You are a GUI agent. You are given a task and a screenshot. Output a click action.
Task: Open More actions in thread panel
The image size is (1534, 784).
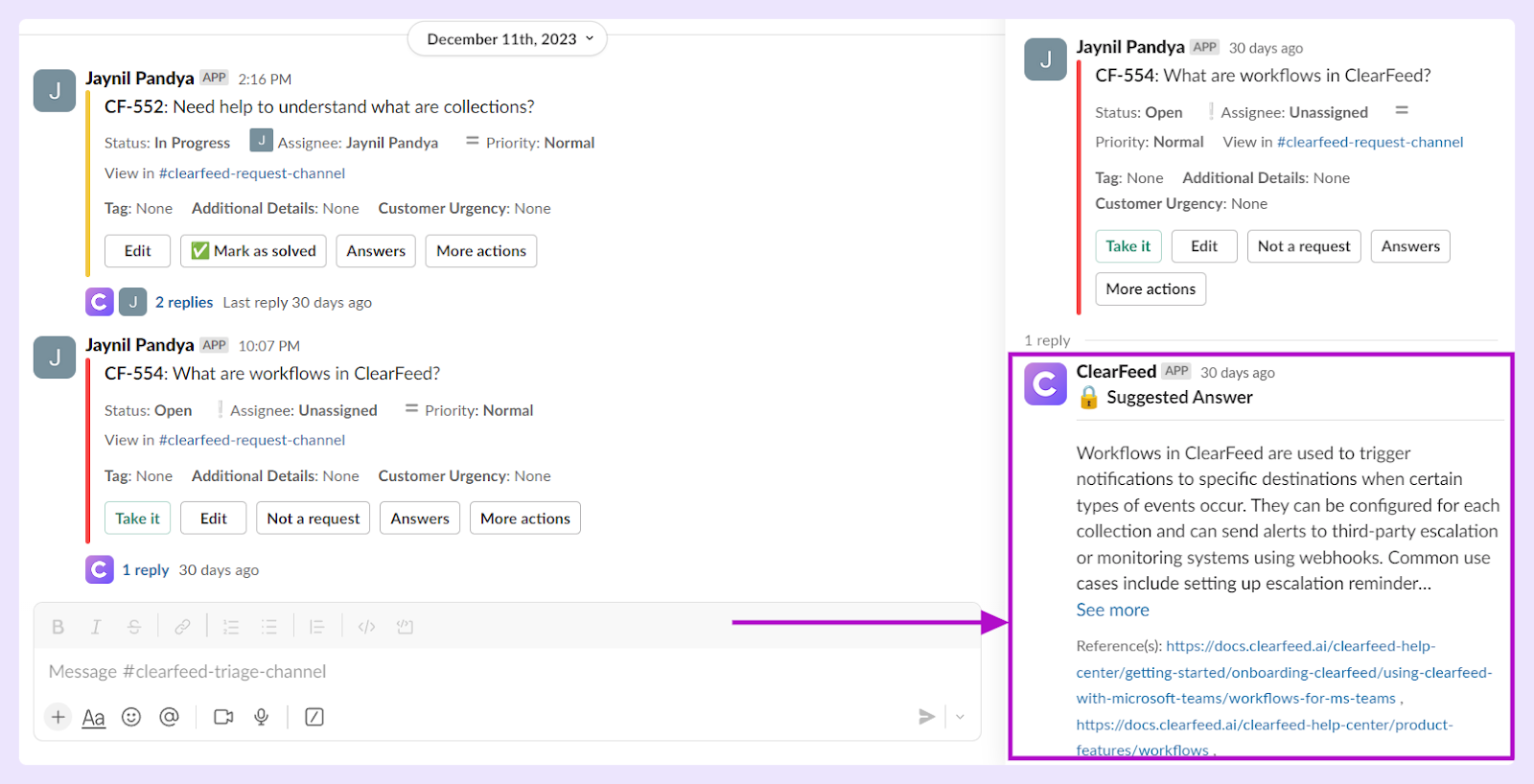[x=1150, y=289]
